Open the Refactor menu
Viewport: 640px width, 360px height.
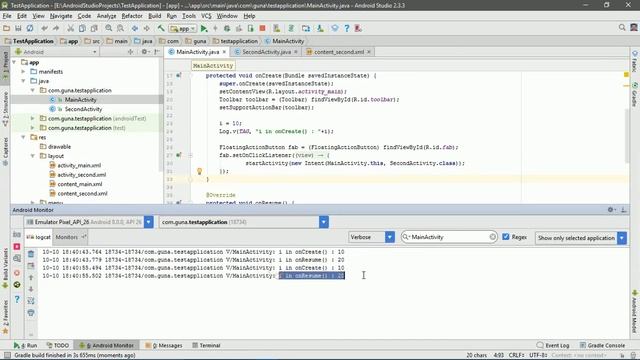click(132, 16)
